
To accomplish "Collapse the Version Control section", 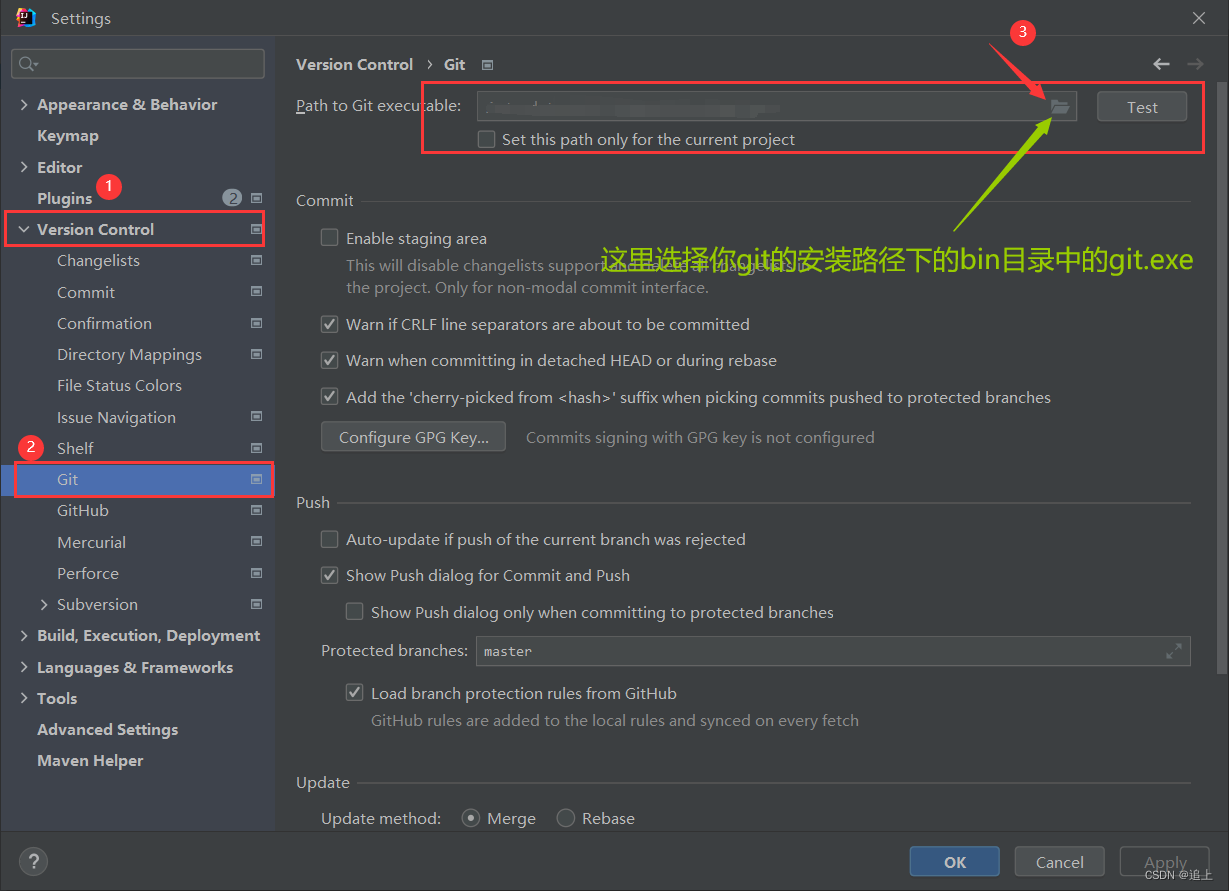I will point(23,229).
